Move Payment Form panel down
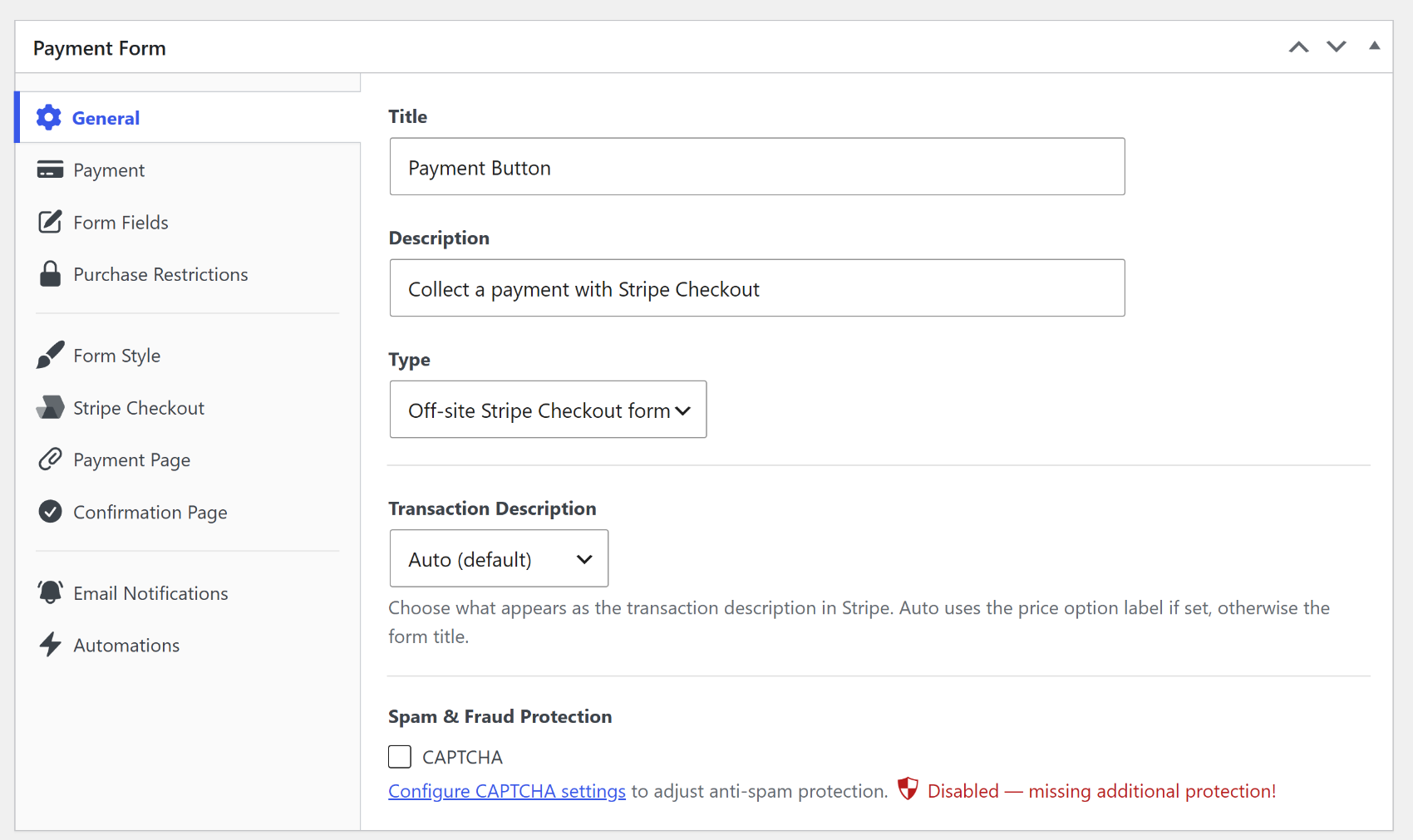Screen dimensions: 1413x840 click(x=1337, y=47)
